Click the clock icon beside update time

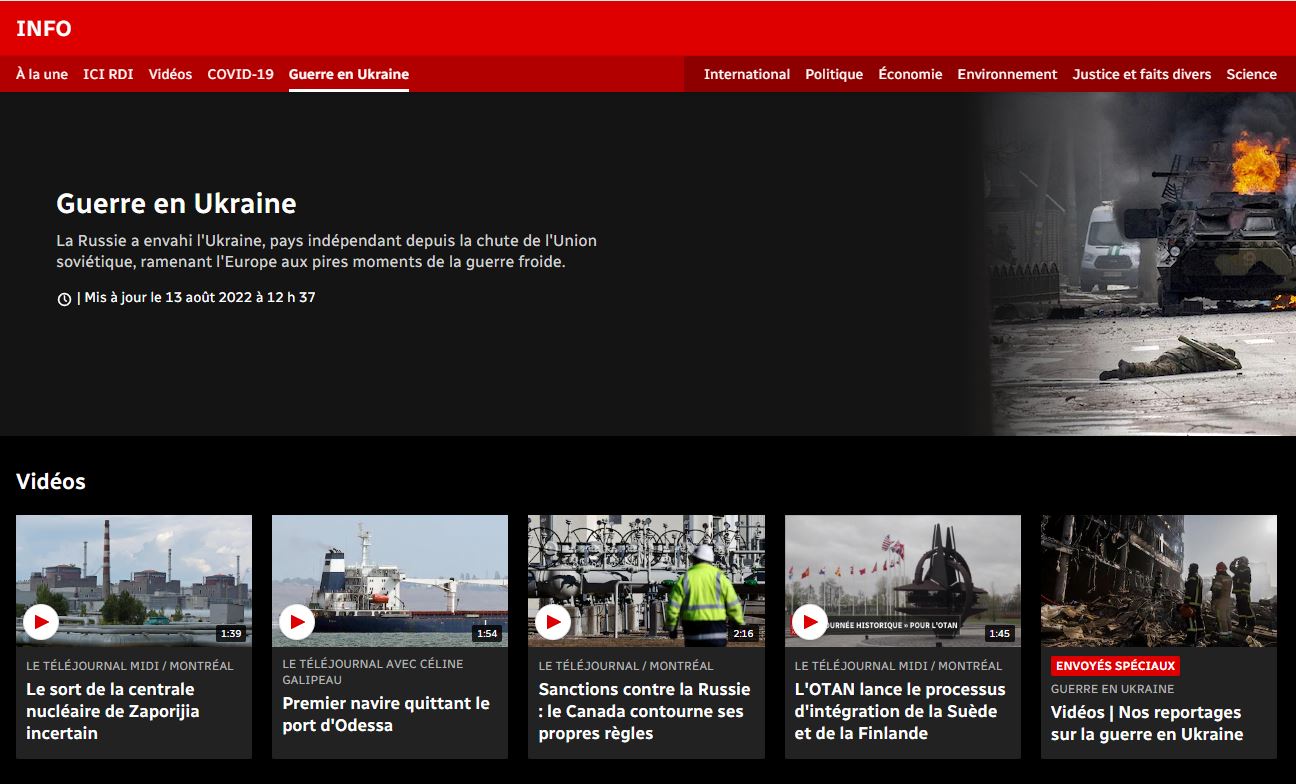(x=64, y=299)
